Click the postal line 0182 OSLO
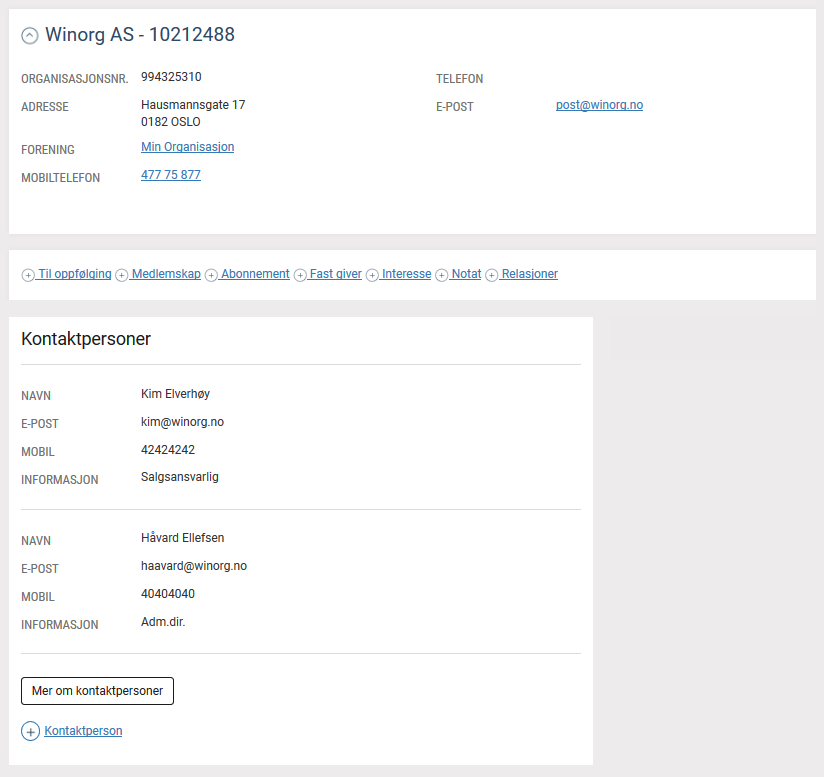 point(171,122)
